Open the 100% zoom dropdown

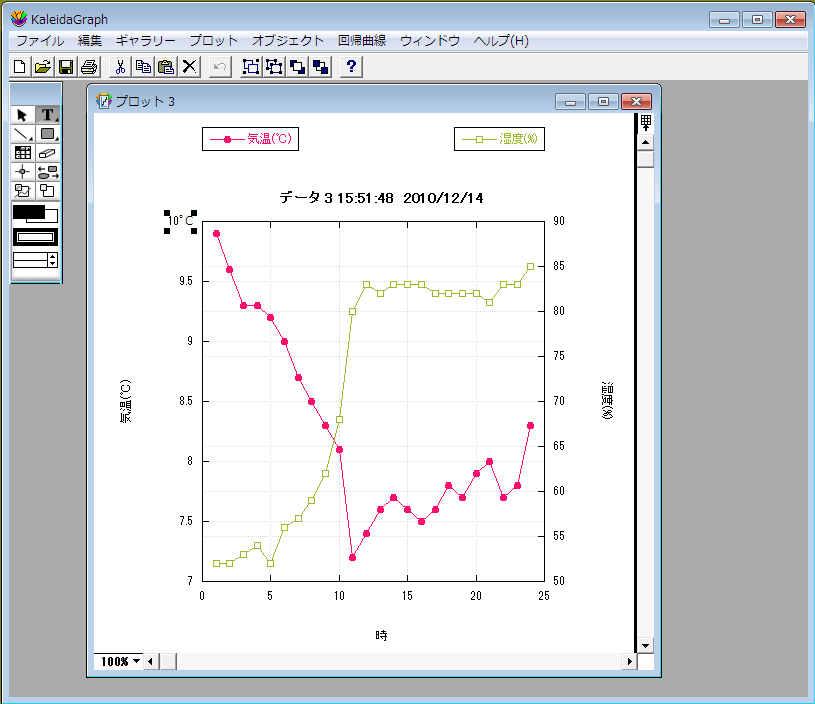(120, 661)
